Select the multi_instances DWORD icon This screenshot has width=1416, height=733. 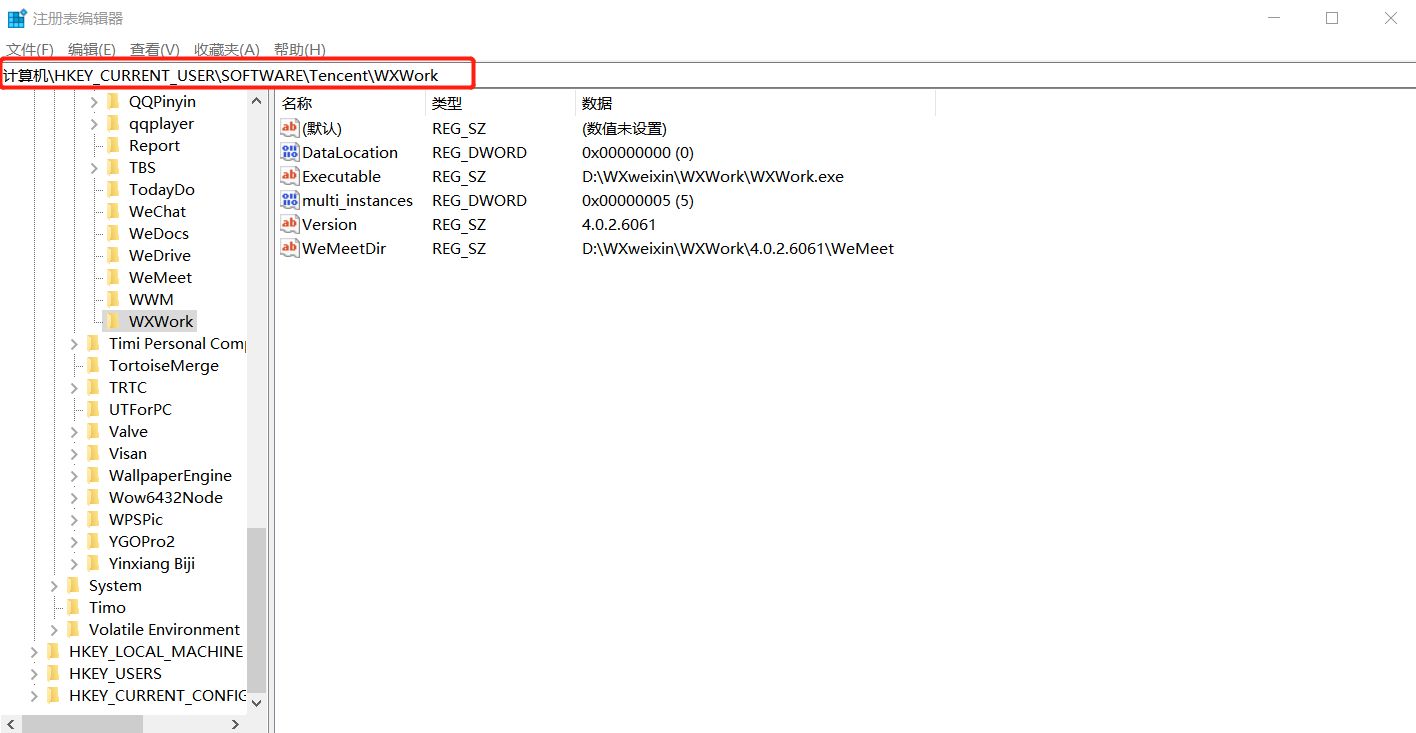(290, 200)
